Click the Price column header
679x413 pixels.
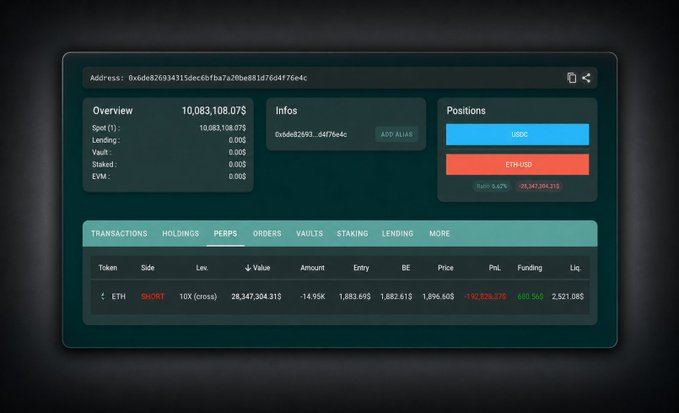point(446,268)
